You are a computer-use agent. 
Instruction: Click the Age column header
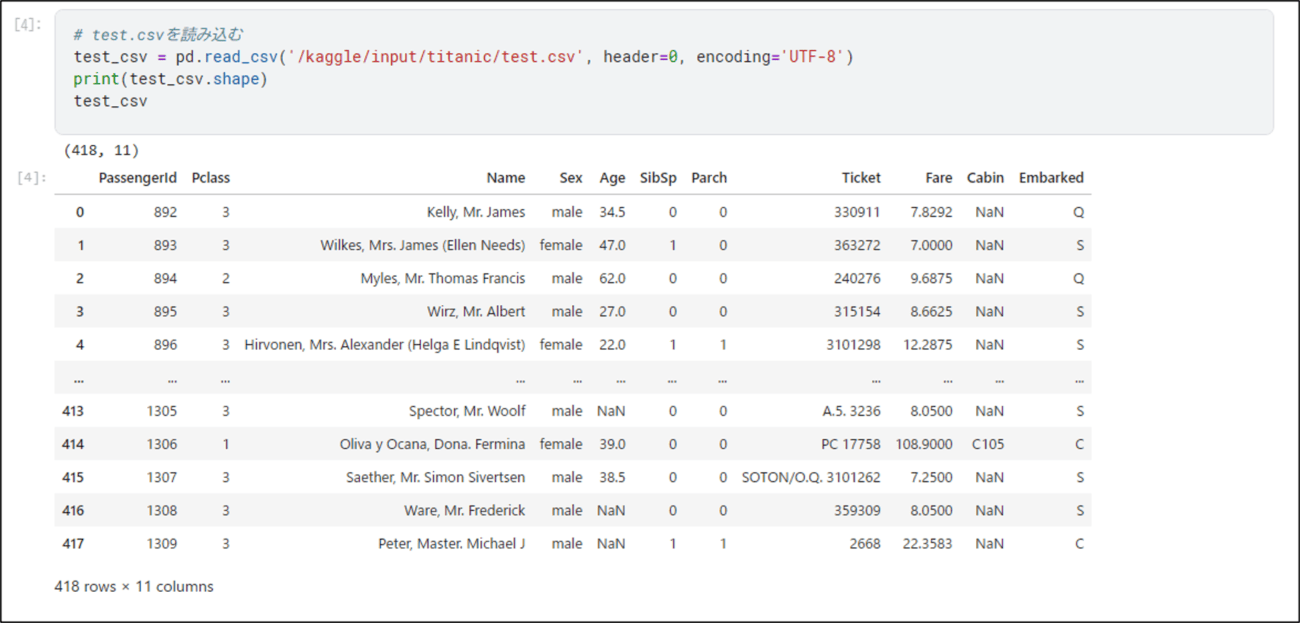point(612,178)
